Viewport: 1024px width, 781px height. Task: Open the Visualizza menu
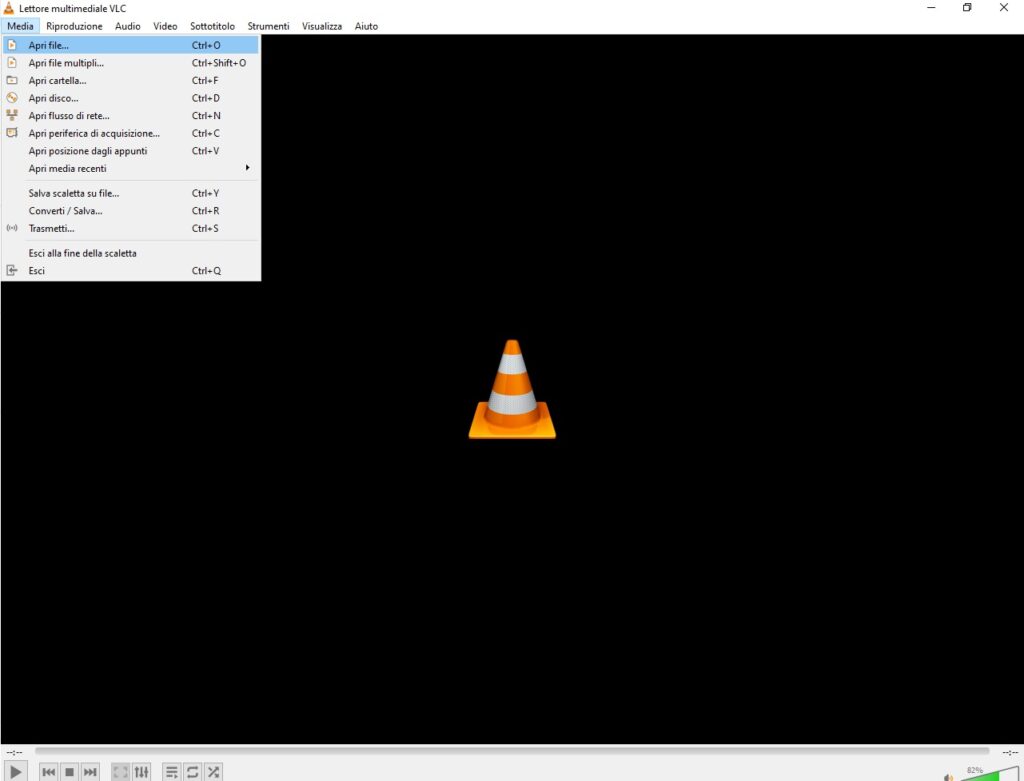(x=321, y=26)
